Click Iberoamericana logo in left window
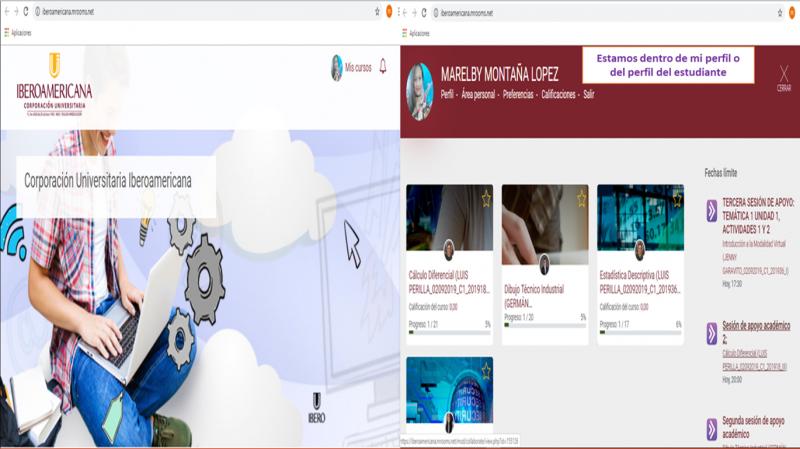 (x=54, y=85)
